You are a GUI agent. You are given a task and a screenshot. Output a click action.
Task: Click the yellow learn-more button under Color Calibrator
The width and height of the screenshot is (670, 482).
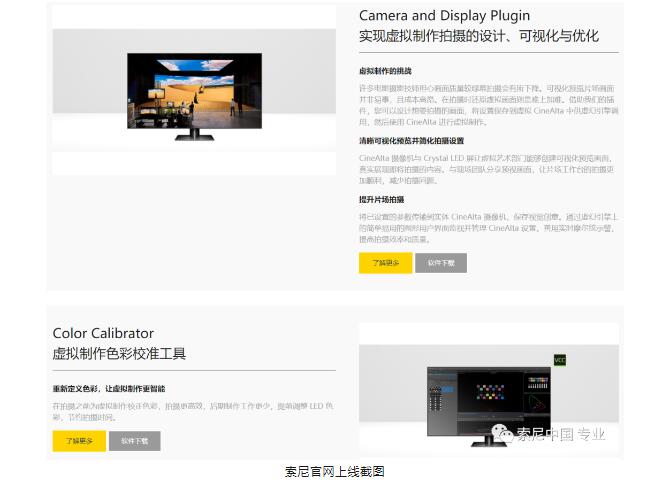[x=79, y=441]
